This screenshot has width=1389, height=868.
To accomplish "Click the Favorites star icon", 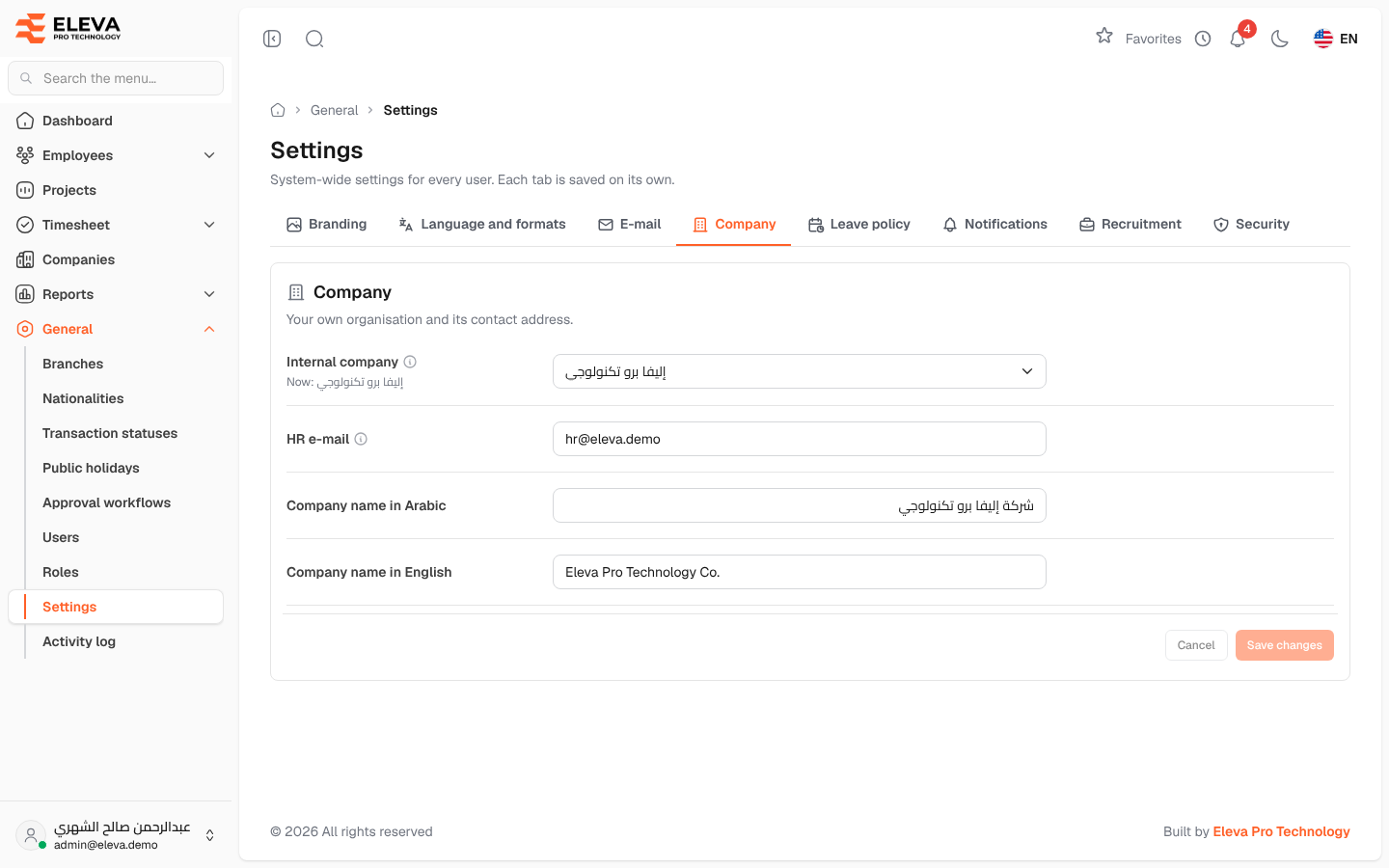I will click(1104, 37).
